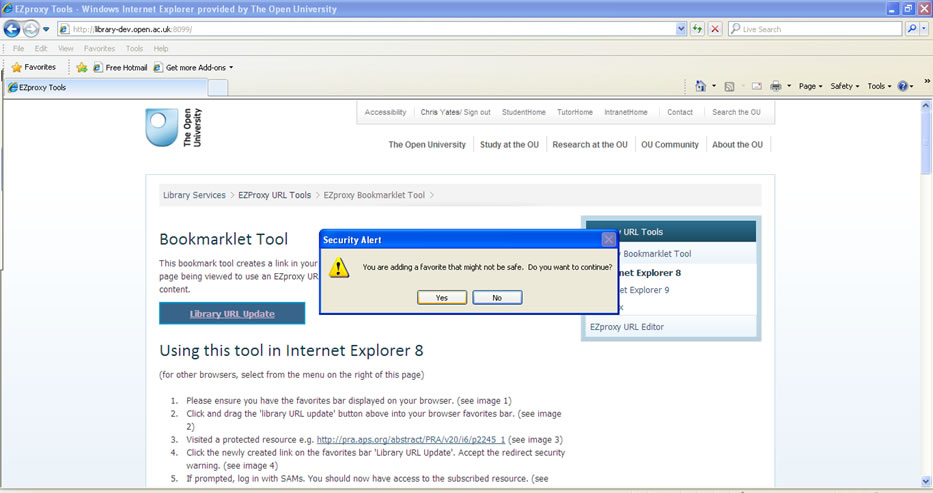Open Internet Explorer 9 sidebar link
The width and height of the screenshot is (933, 493).
(x=643, y=290)
